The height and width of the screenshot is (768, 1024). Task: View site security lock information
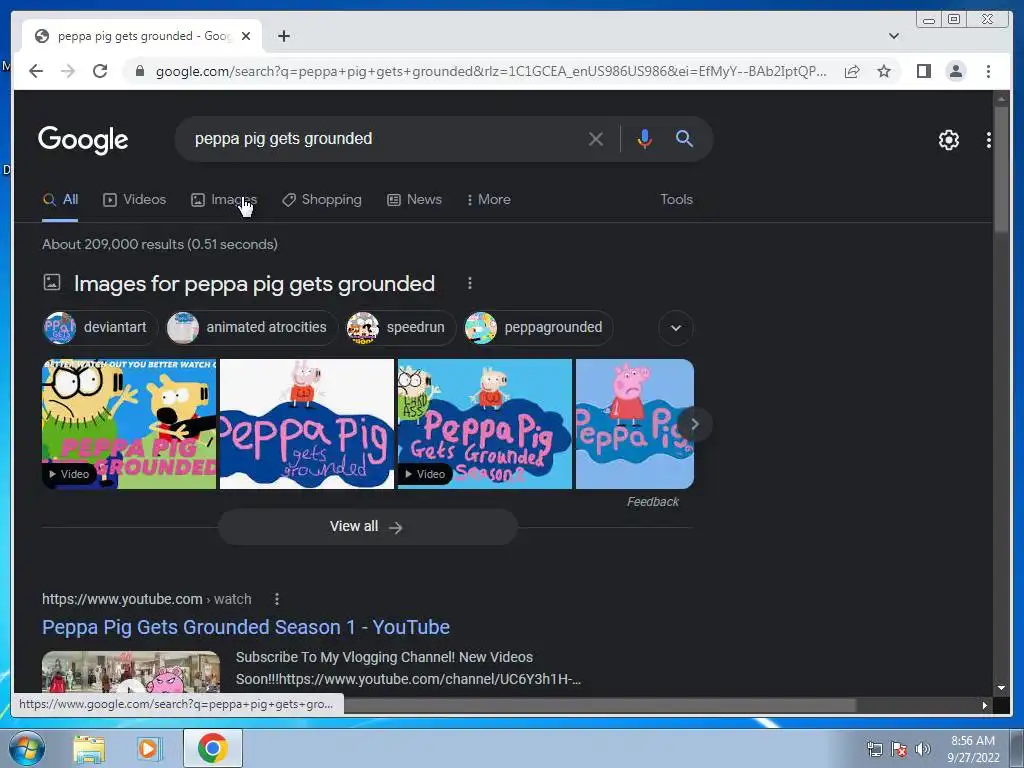point(139,71)
